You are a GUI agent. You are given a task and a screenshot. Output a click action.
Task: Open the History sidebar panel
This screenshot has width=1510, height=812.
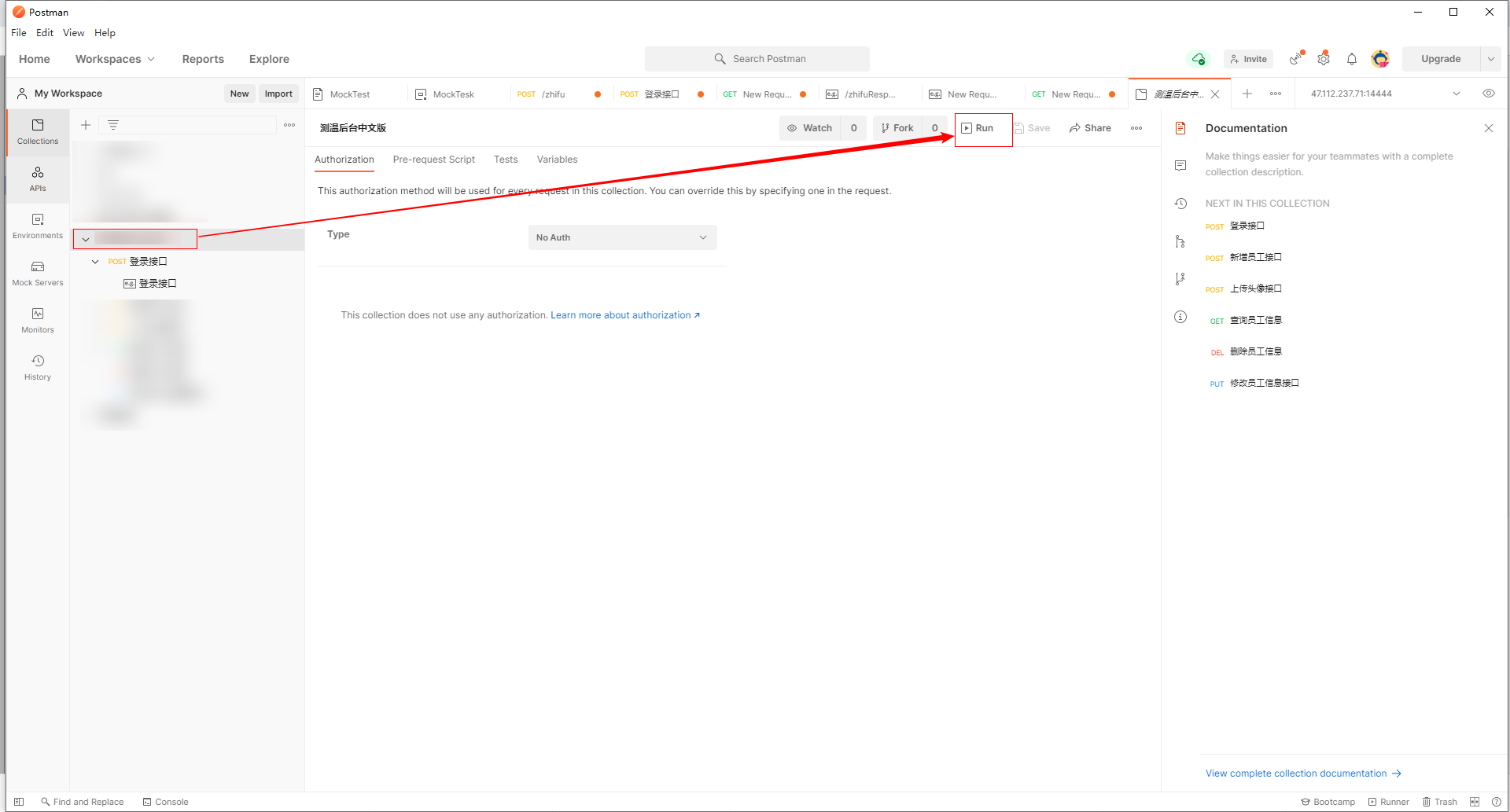(x=38, y=368)
